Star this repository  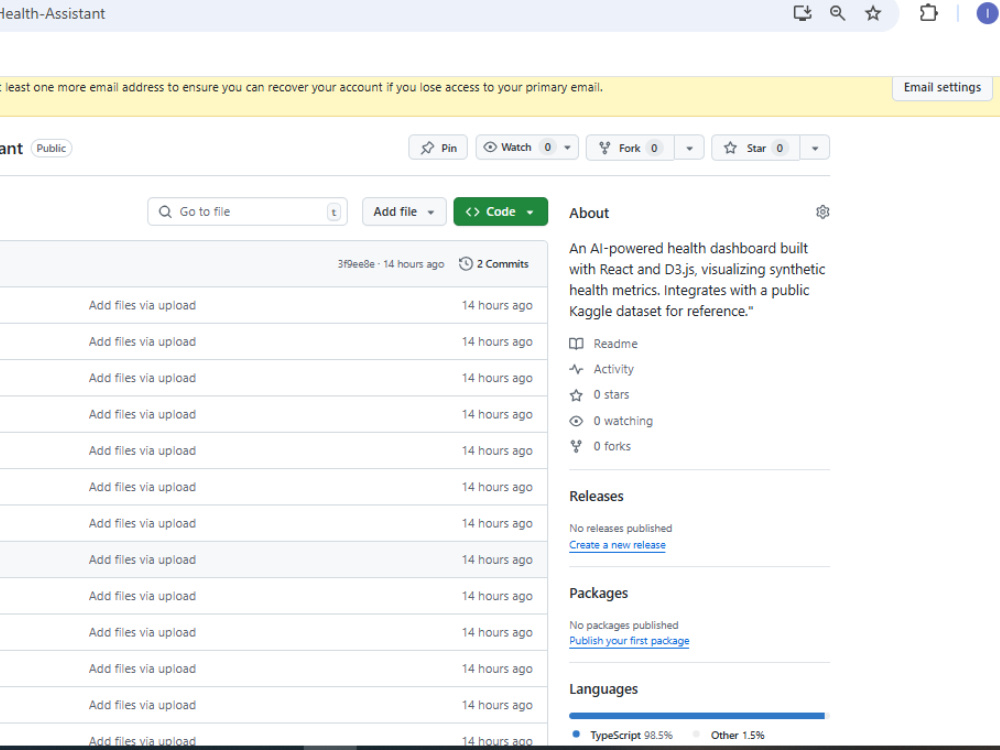755,148
